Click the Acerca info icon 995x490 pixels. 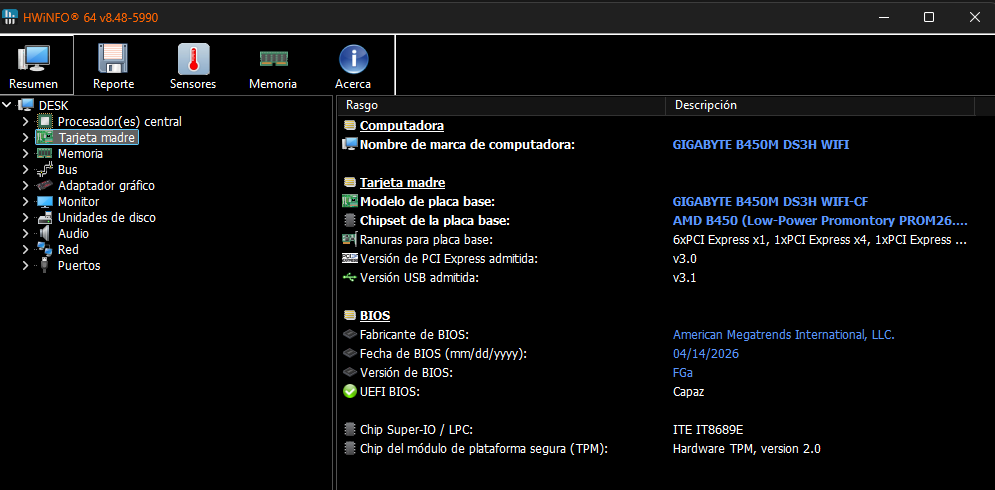(x=353, y=59)
